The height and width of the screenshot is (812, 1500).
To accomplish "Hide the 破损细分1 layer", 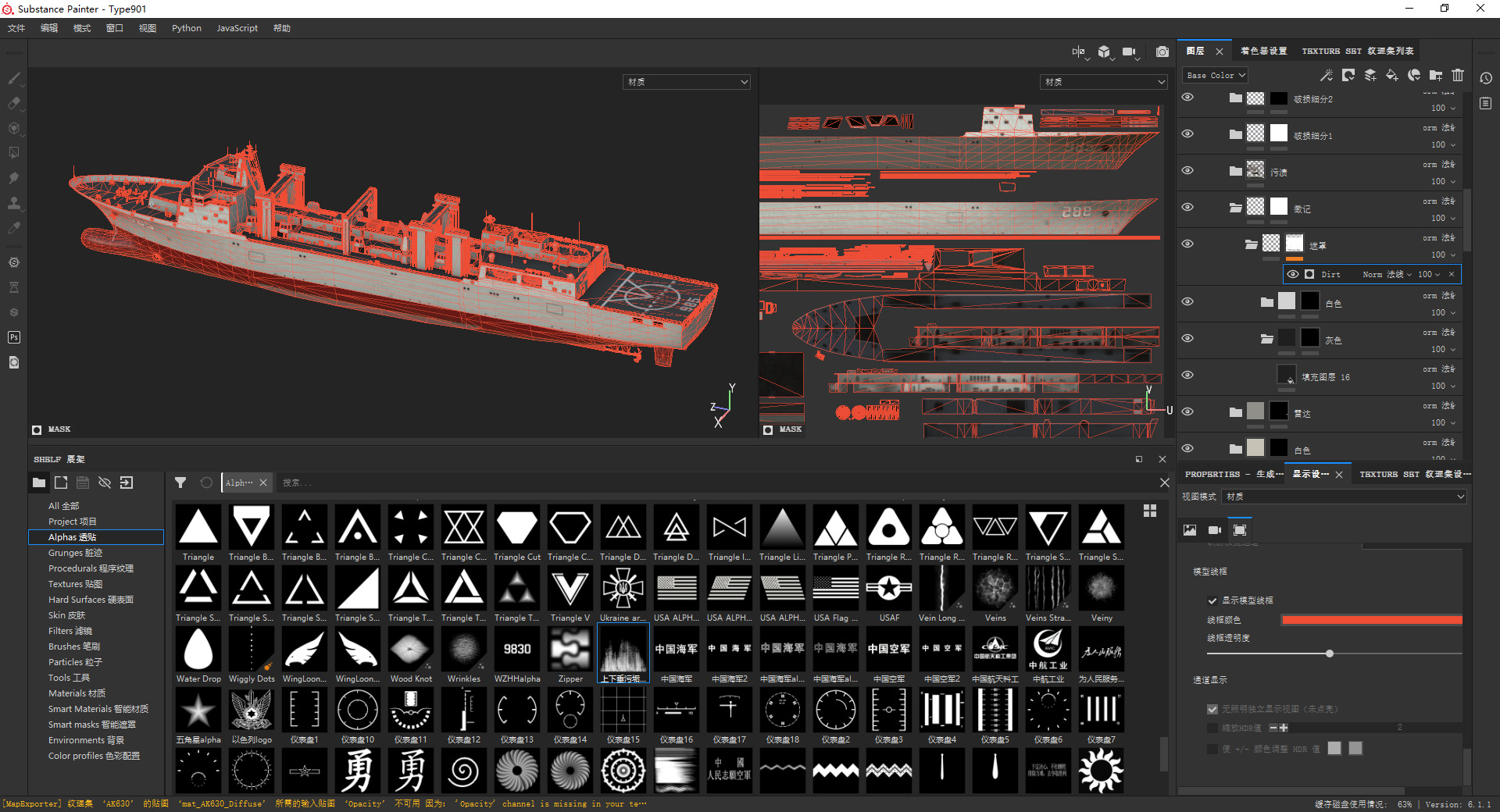I will coord(1187,134).
